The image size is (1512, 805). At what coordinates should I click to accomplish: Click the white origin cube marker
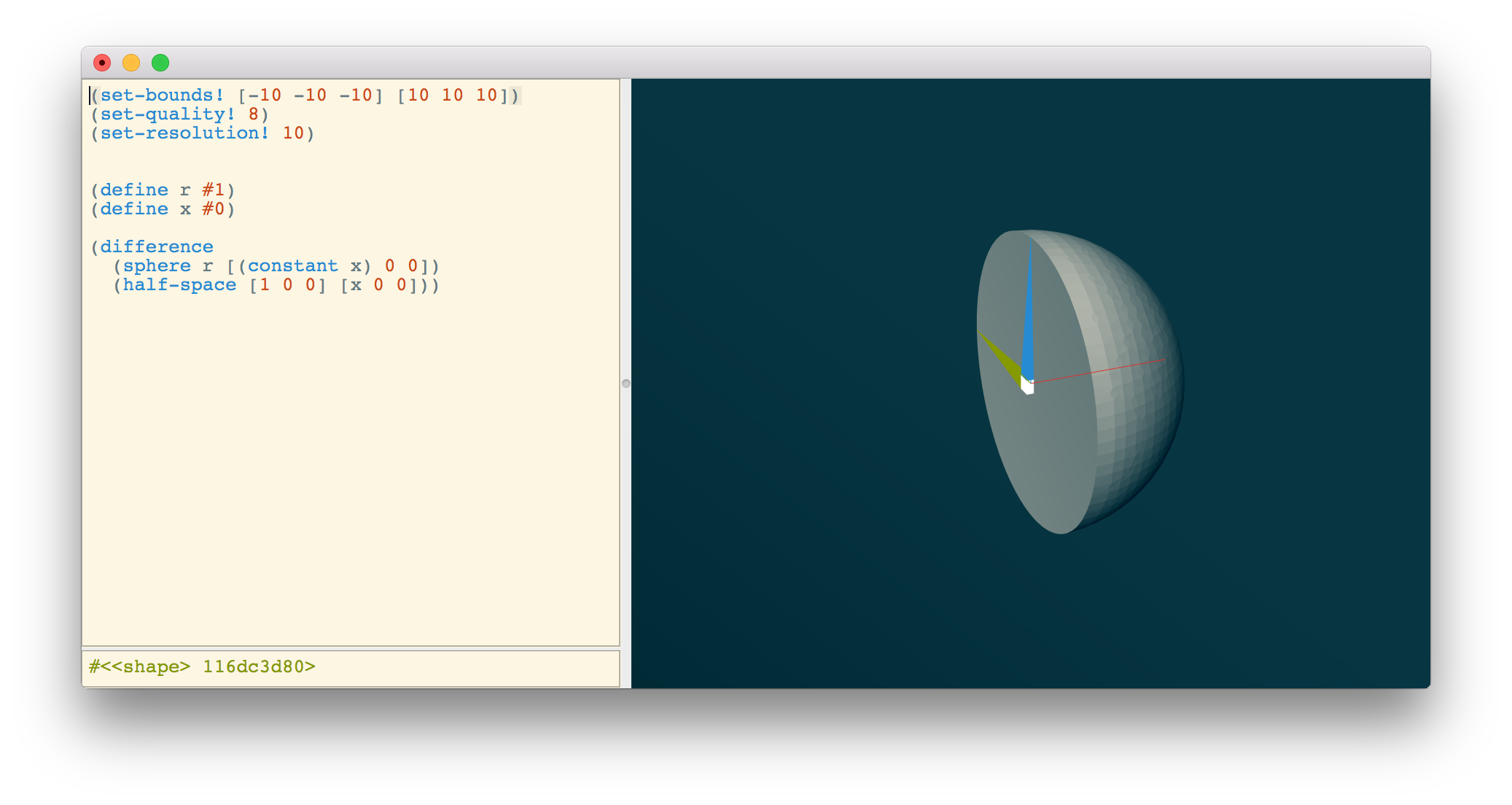(1028, 389)
